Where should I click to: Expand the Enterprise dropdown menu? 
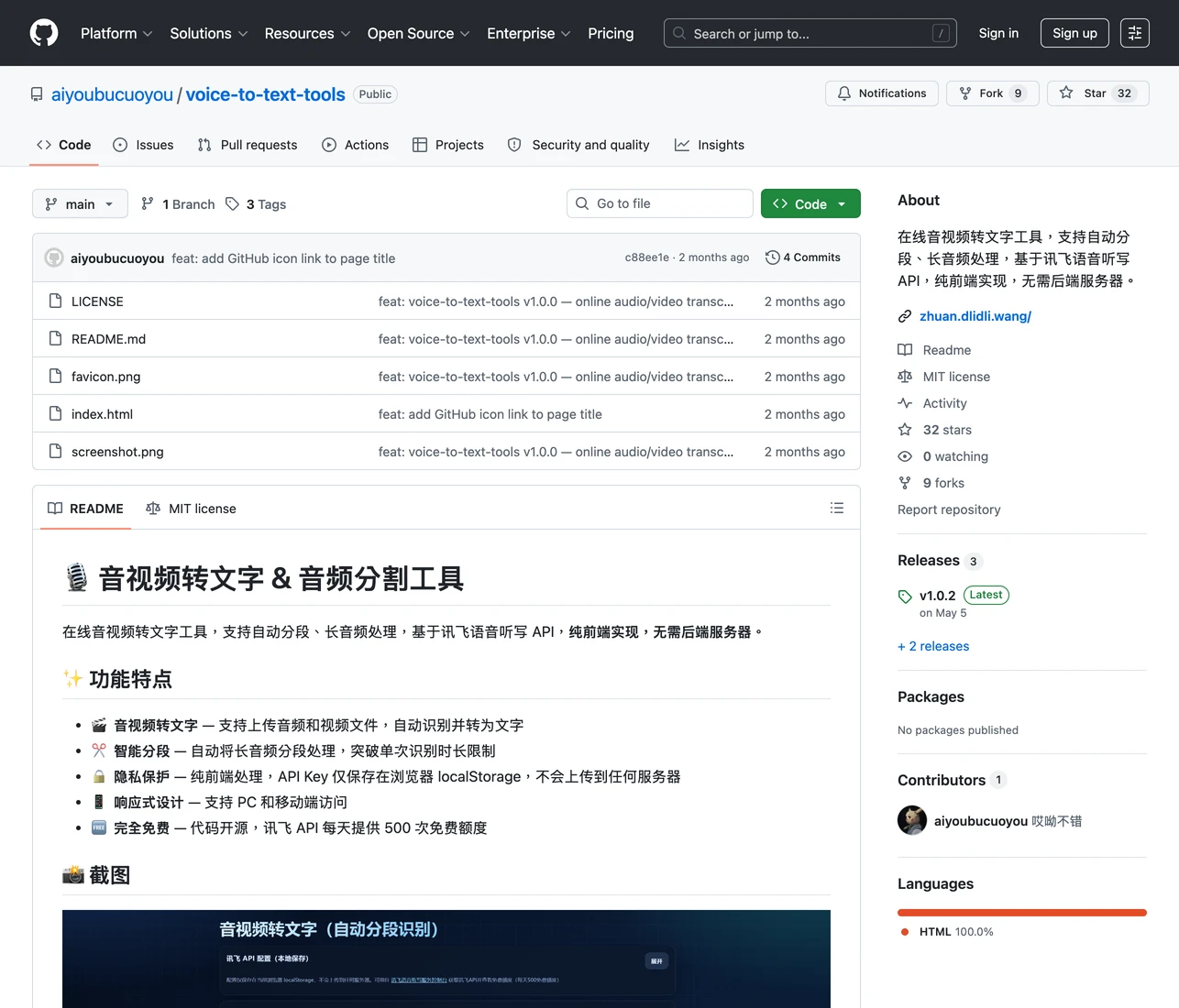[x=529, y=33]
